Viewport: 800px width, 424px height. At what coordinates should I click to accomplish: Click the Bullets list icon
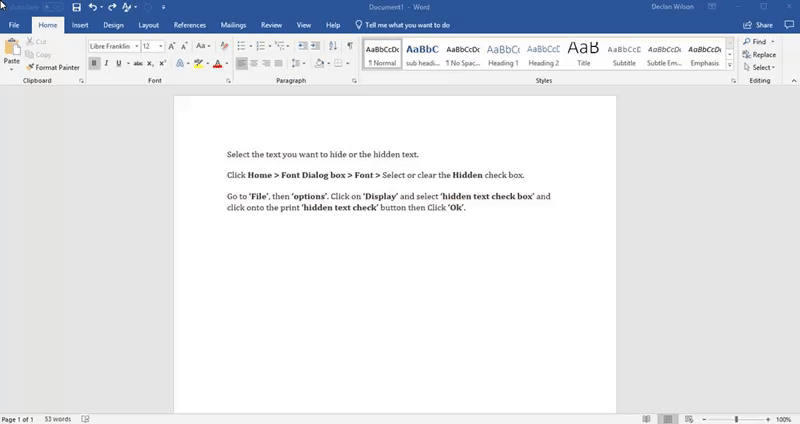243,46
